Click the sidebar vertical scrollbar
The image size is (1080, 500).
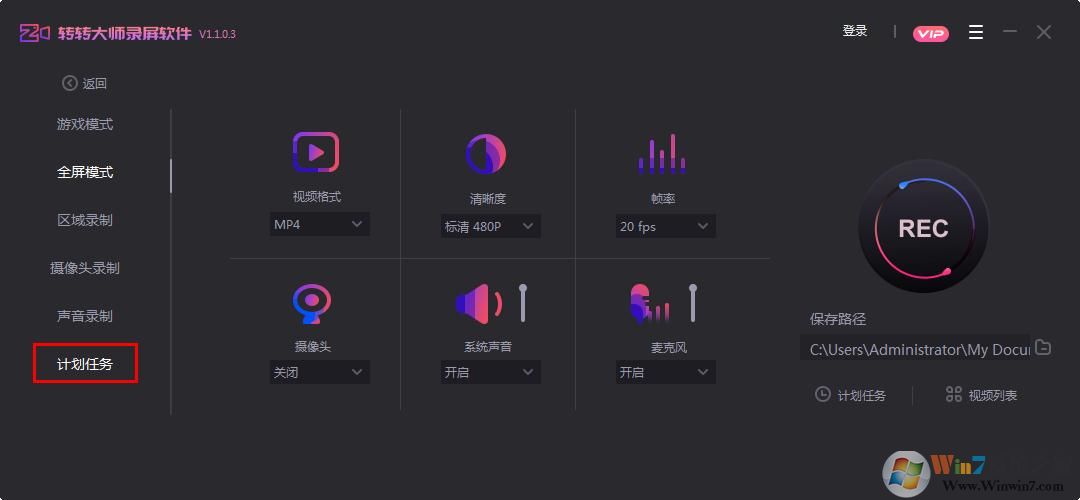pyautogui.click(x=171, y=176)
